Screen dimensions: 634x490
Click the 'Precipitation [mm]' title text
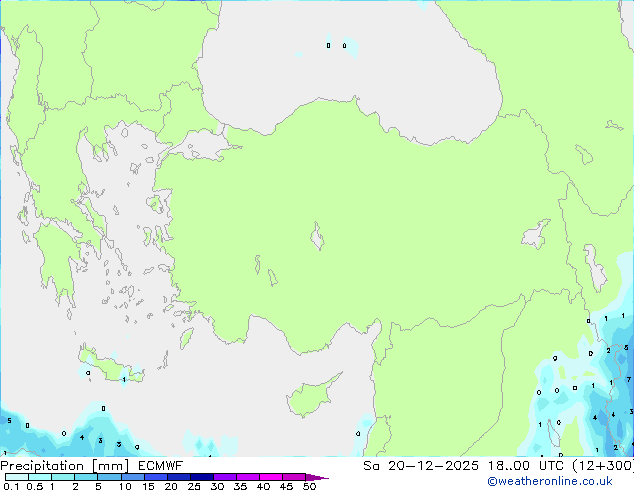[64, 466]
